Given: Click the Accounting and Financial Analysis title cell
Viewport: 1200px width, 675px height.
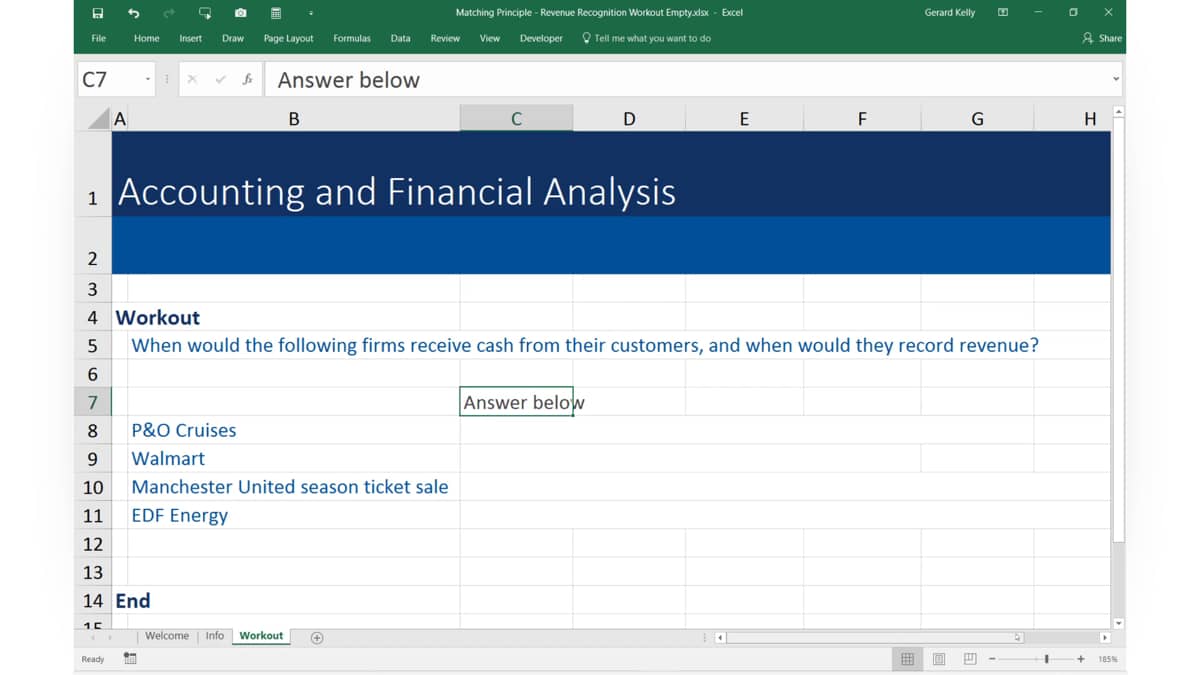Looking at the screenshot, I should point(397,192).
